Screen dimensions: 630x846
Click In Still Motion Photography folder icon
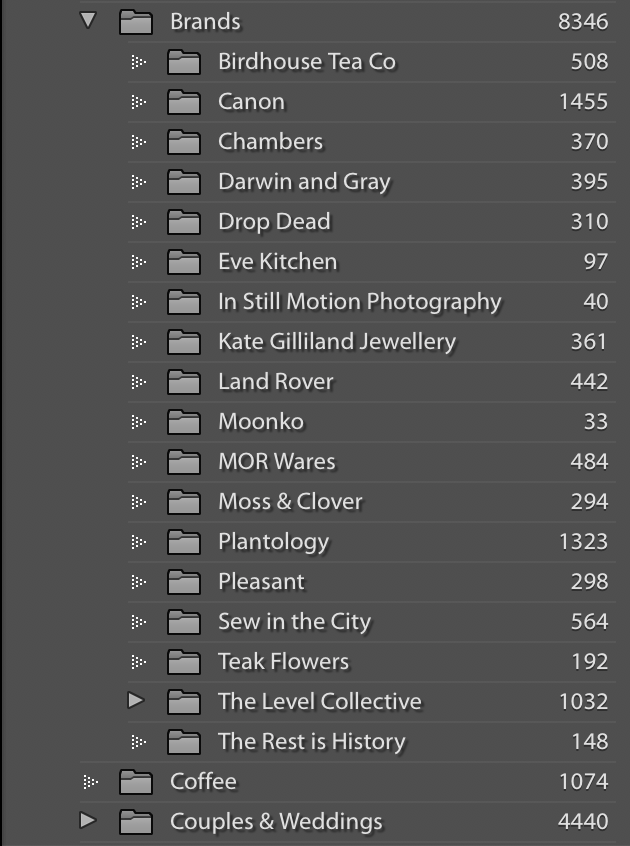point(184,302)
